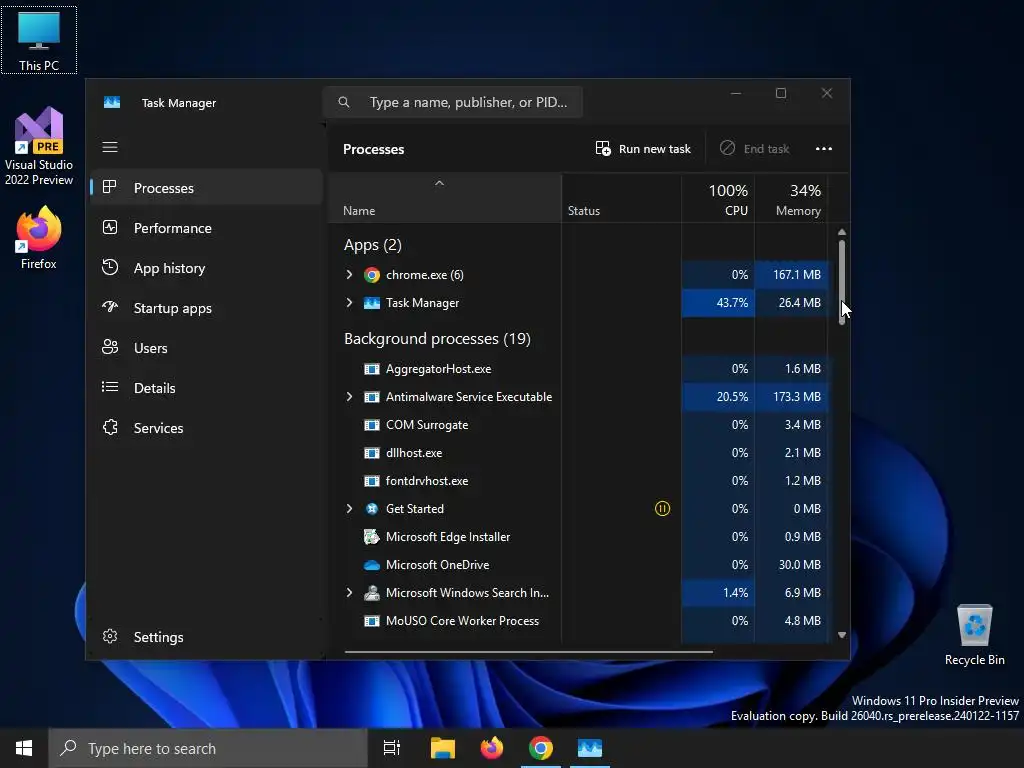
Task: Click the horizontal scrollbar under process list
Action: tap(528, 651)
